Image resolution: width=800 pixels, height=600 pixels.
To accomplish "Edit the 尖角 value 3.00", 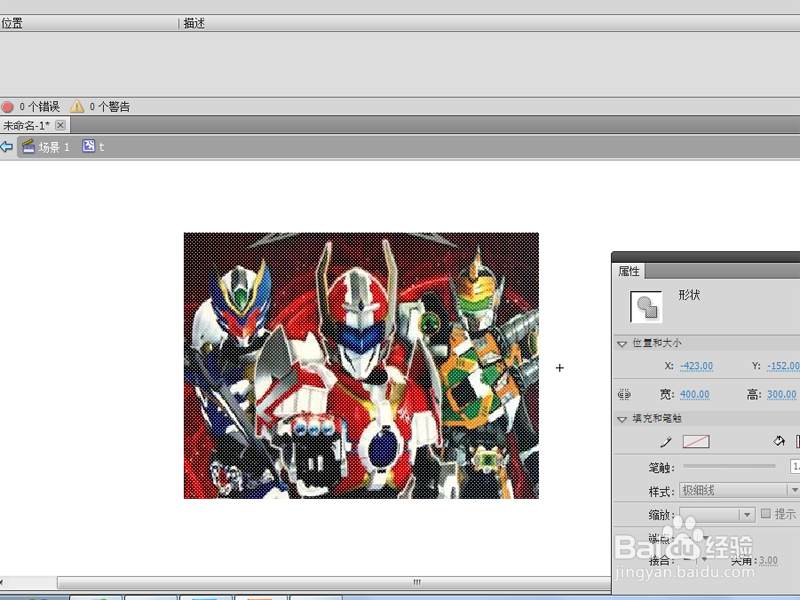I will (x=768, y=561).
